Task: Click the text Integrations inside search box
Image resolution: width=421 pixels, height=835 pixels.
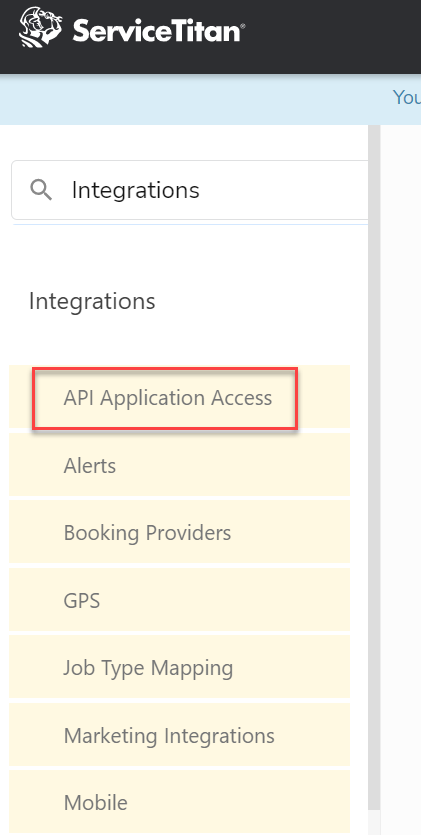Action: point(136,190)
